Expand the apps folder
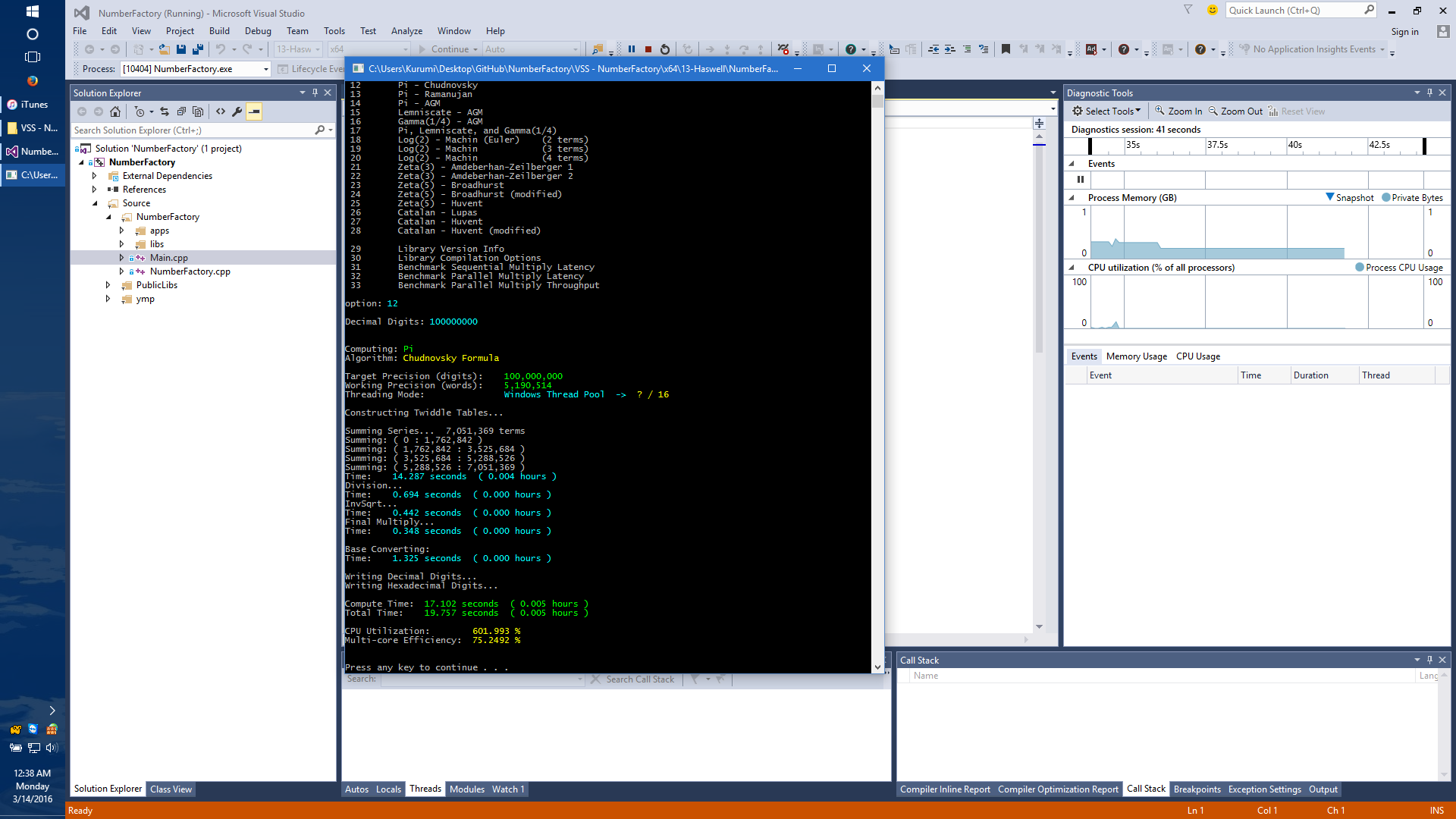The height and width of the screenshot is (819, 1456). click(x=122, y=231)
